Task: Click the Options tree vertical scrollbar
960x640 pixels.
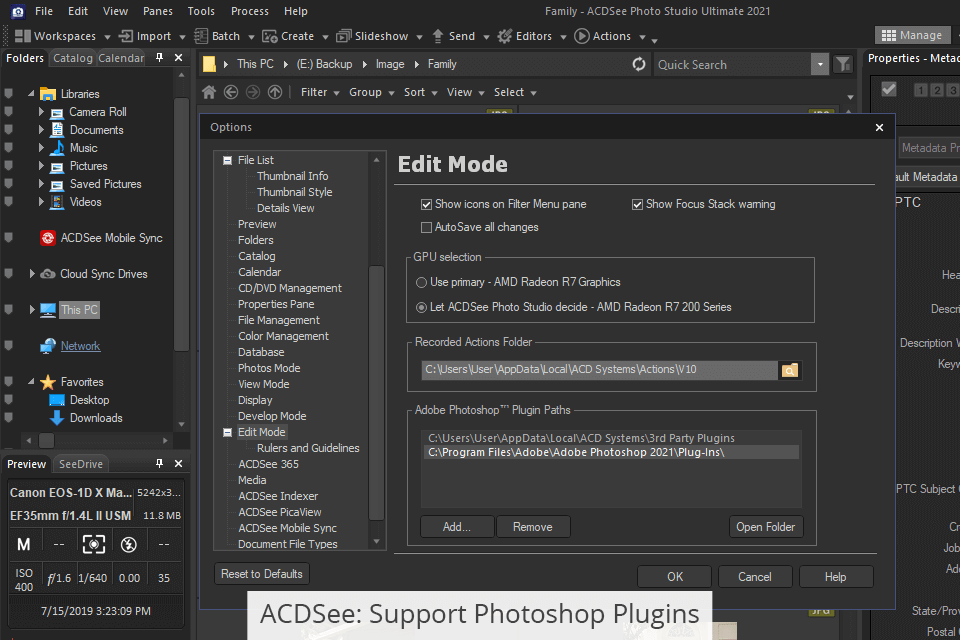Action: 376,392
